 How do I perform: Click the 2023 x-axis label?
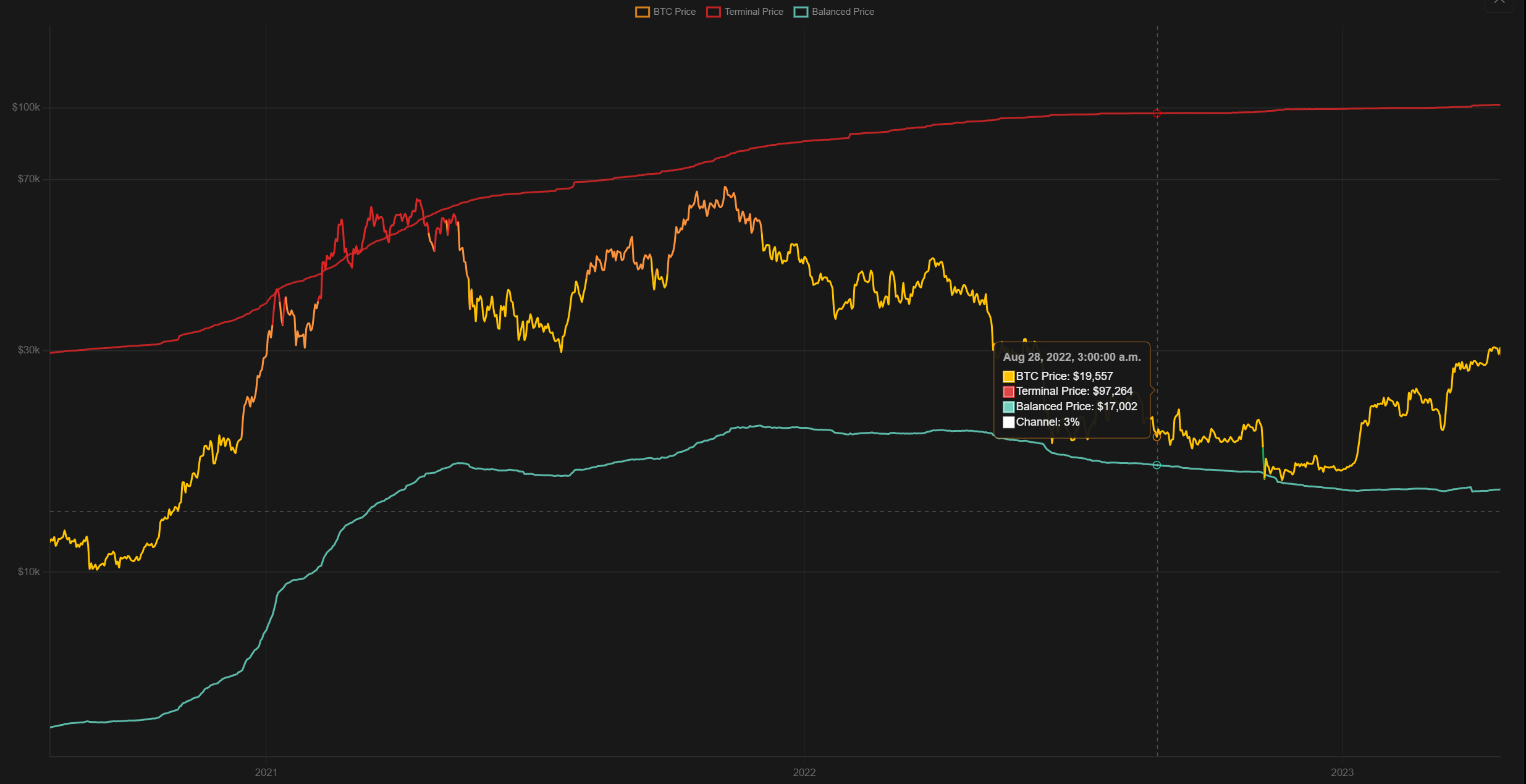pos(1343,772)
